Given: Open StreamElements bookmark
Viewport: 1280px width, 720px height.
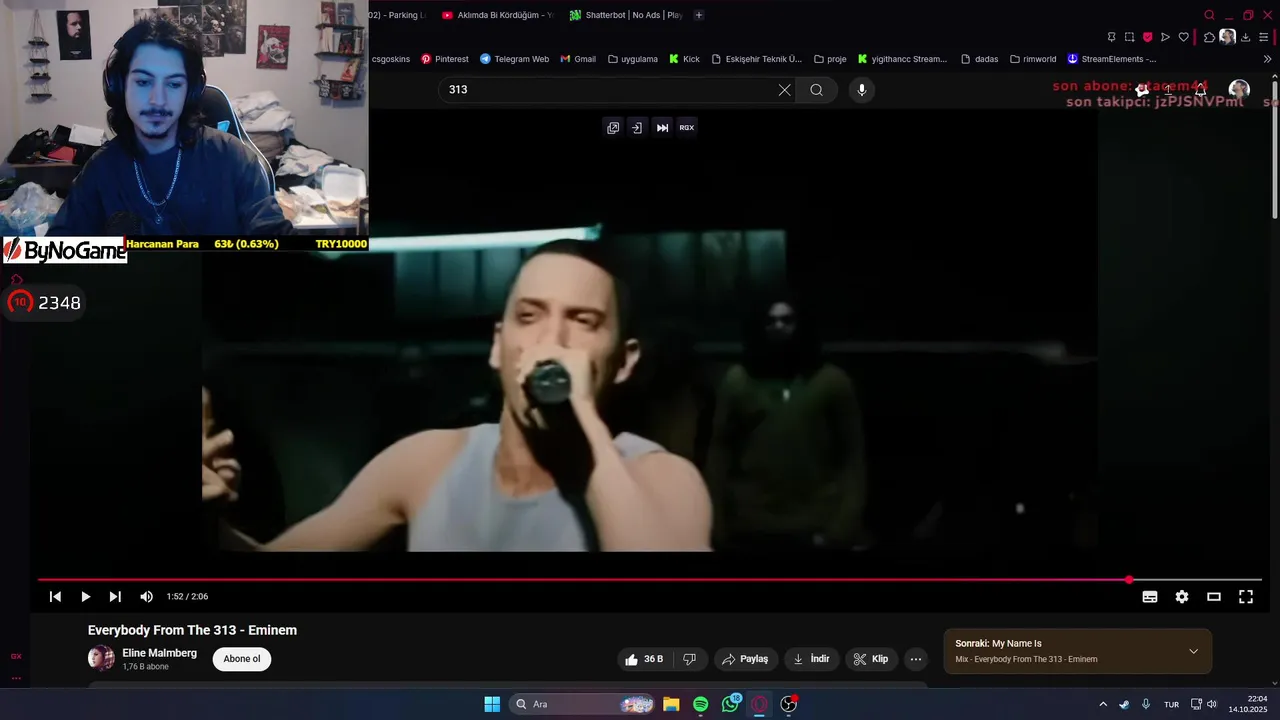Looking at the screenshot, I should [x=1112, y=59].
